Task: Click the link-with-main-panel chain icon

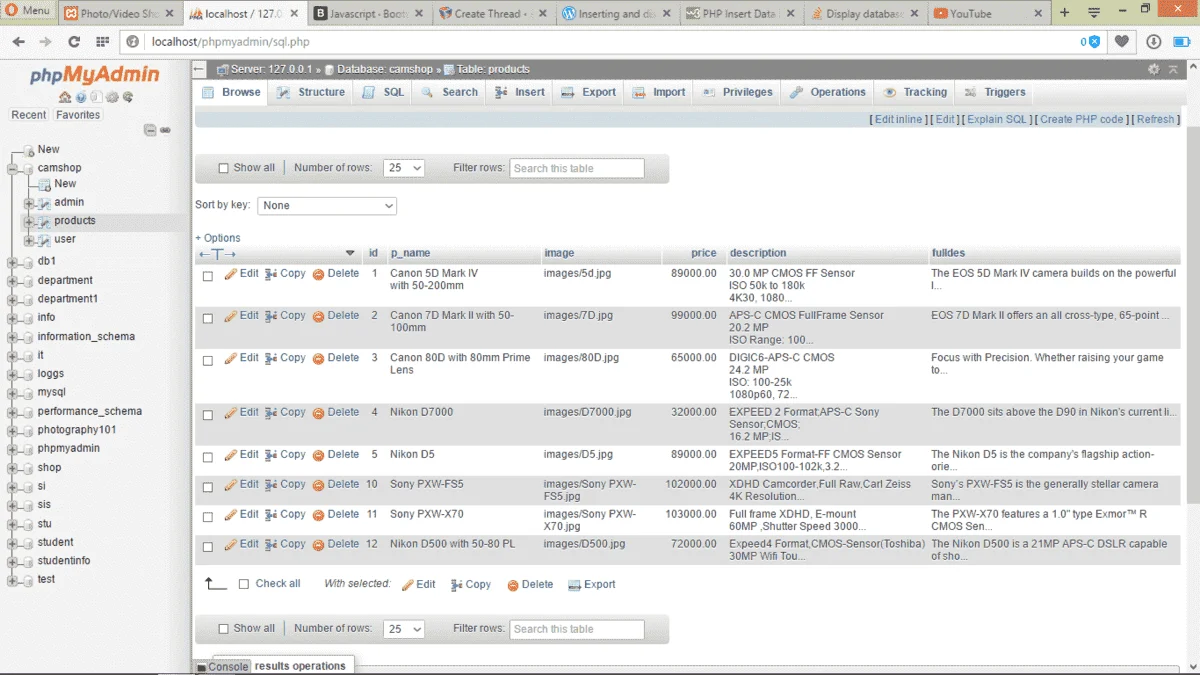Action: point(165,130)
